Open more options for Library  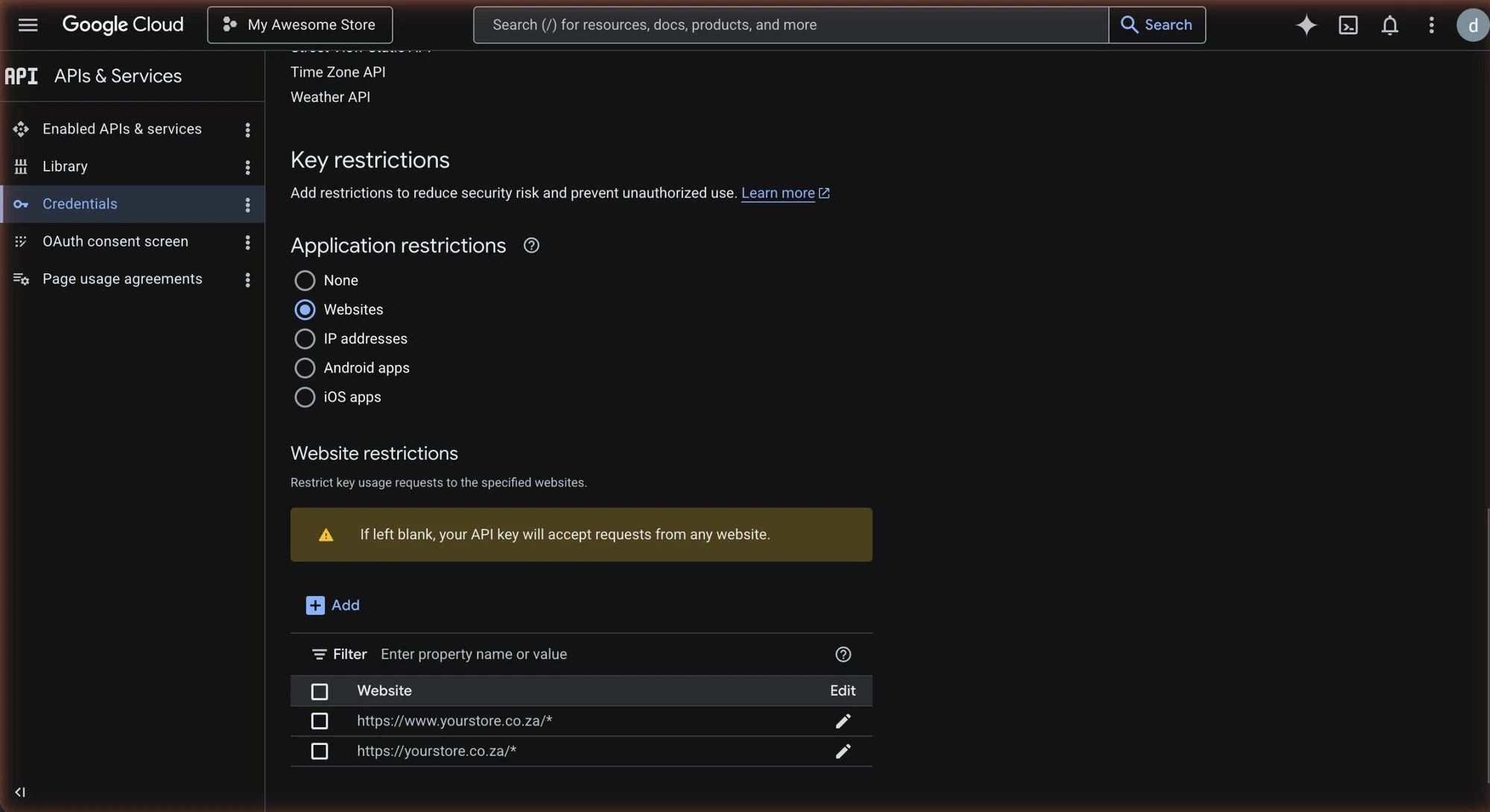click(247, 167)
